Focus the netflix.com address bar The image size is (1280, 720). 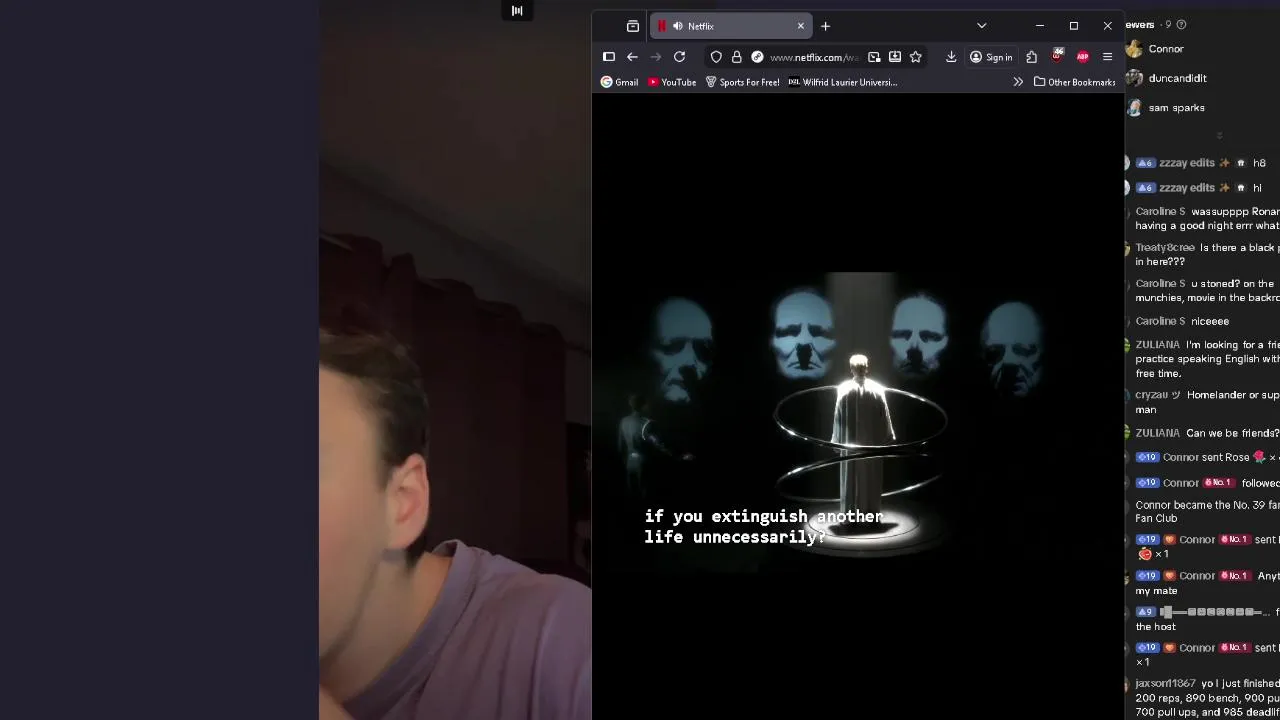[x=814, y=57]
